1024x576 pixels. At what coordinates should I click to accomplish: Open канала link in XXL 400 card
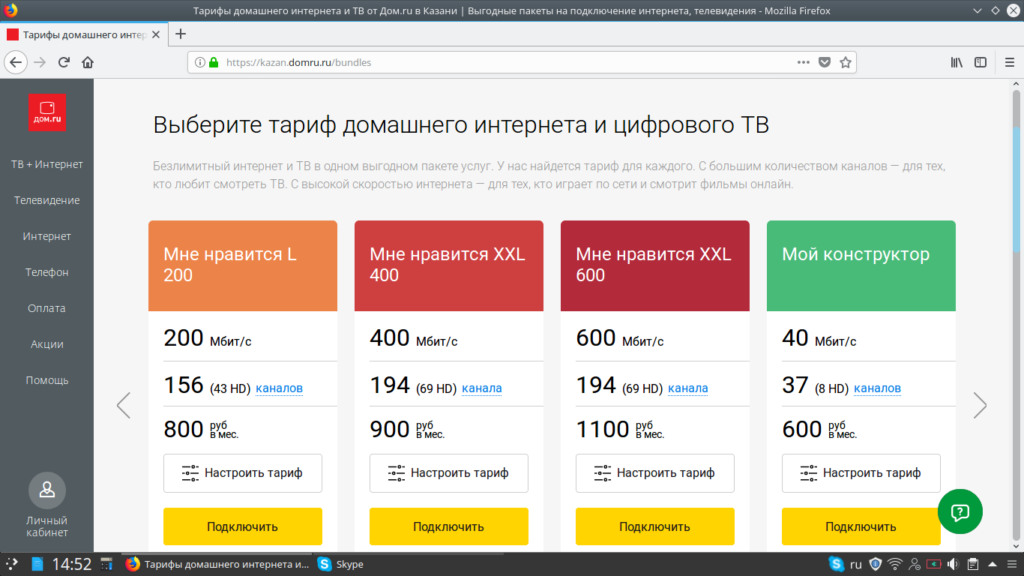tap(482, 388)
